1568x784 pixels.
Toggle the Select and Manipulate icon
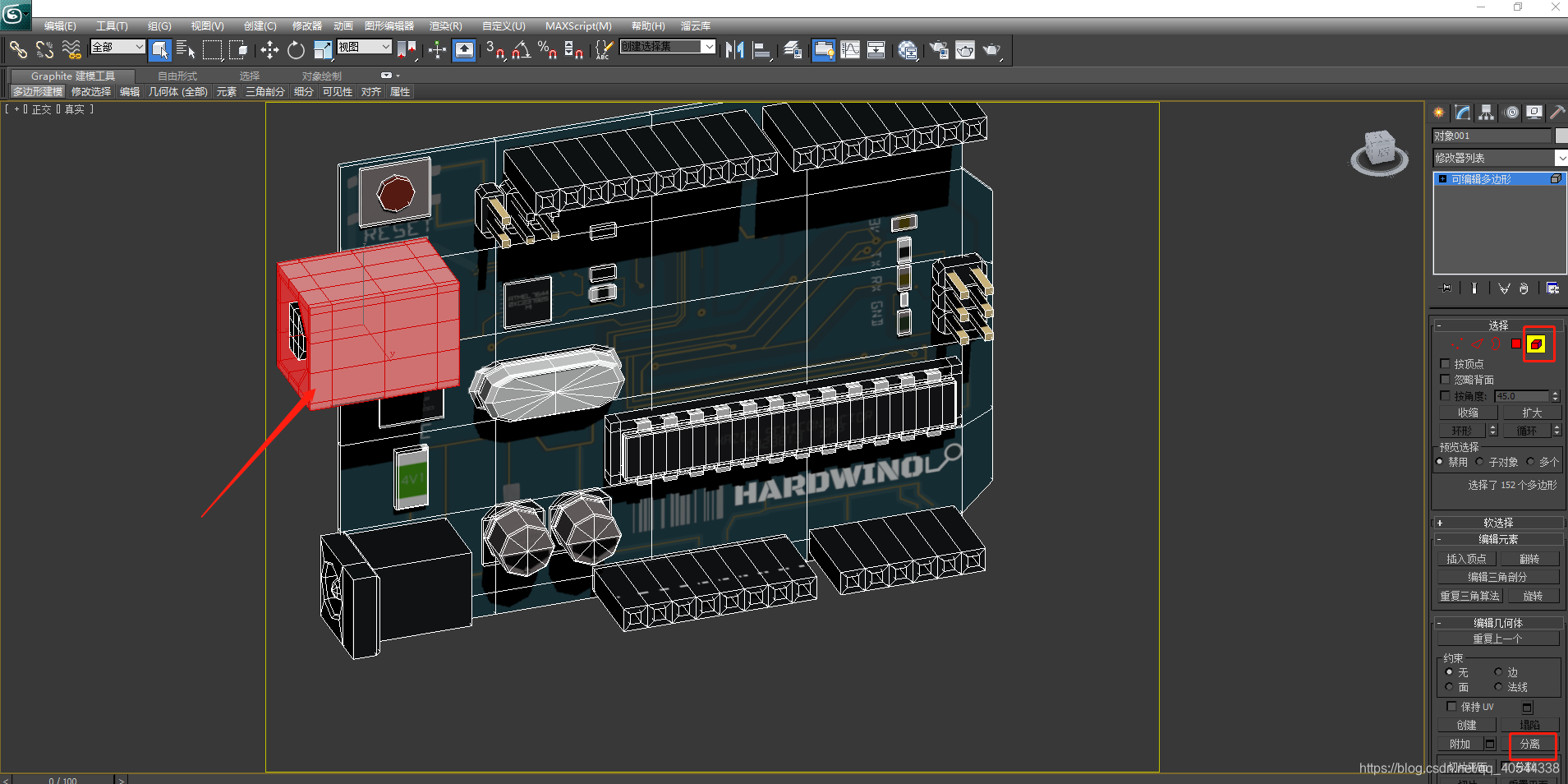pos(437,50)
